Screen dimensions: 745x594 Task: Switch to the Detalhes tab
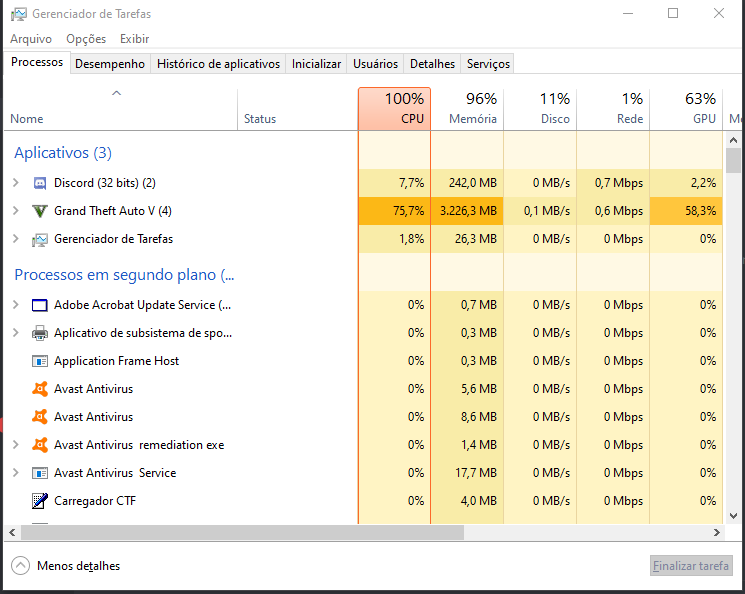[432, 64]
